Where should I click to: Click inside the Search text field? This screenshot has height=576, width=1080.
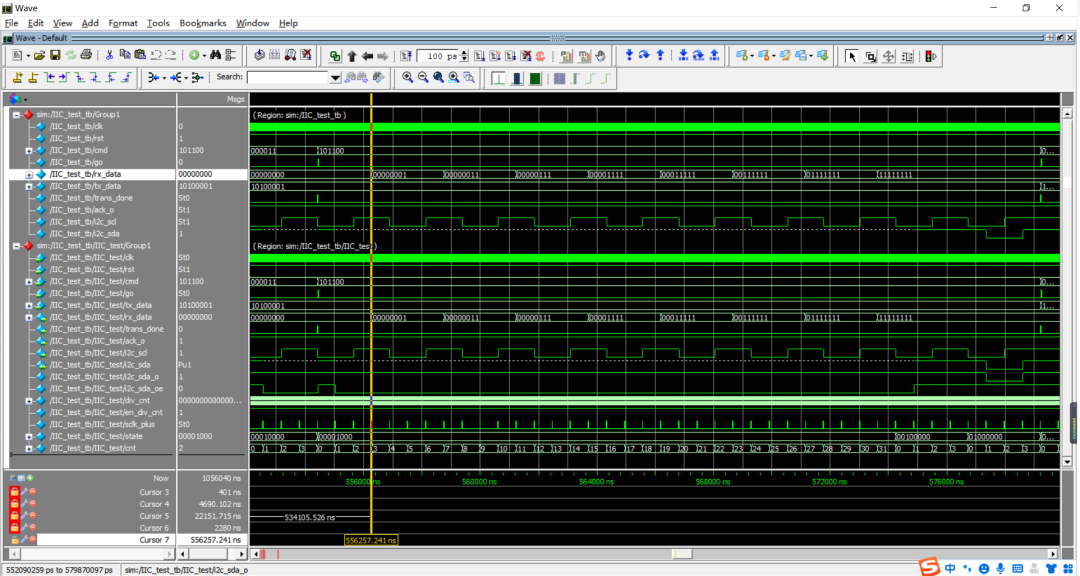[288, 77]
